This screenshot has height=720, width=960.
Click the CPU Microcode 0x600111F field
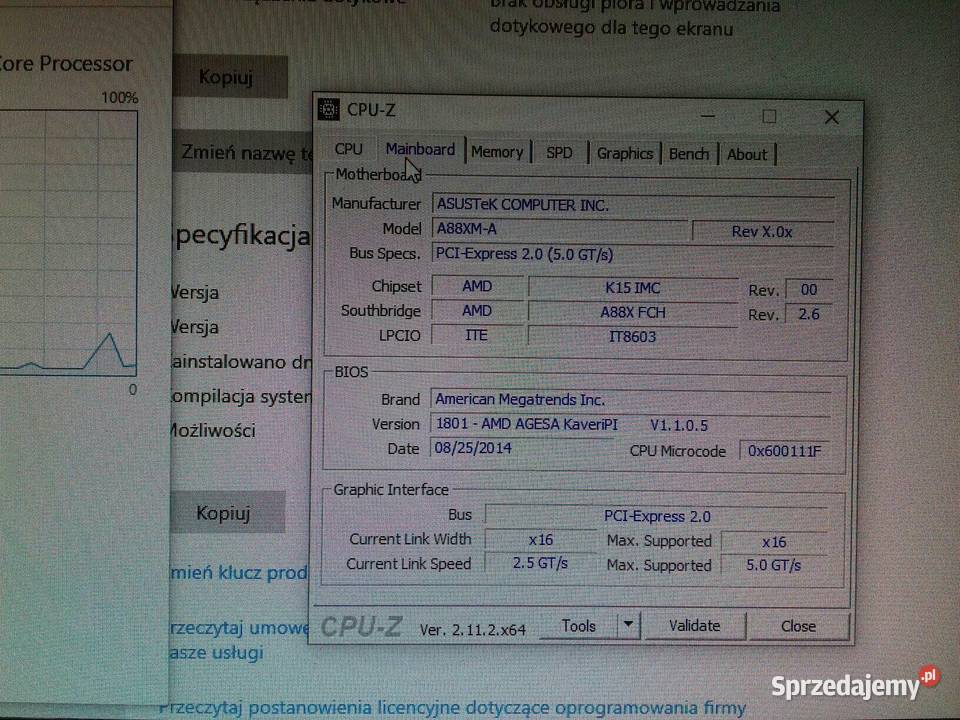tap(784, 451)
